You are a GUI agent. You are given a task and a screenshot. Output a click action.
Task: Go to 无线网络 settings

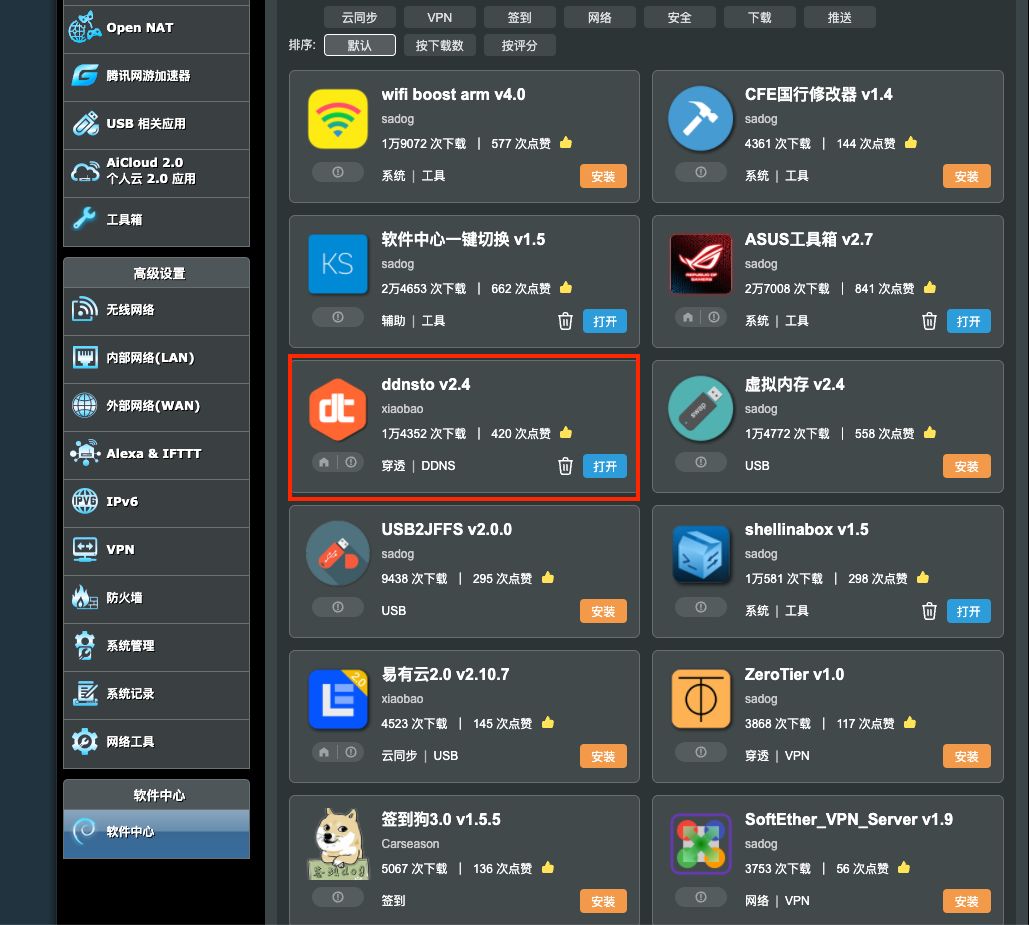click(156, 310)
